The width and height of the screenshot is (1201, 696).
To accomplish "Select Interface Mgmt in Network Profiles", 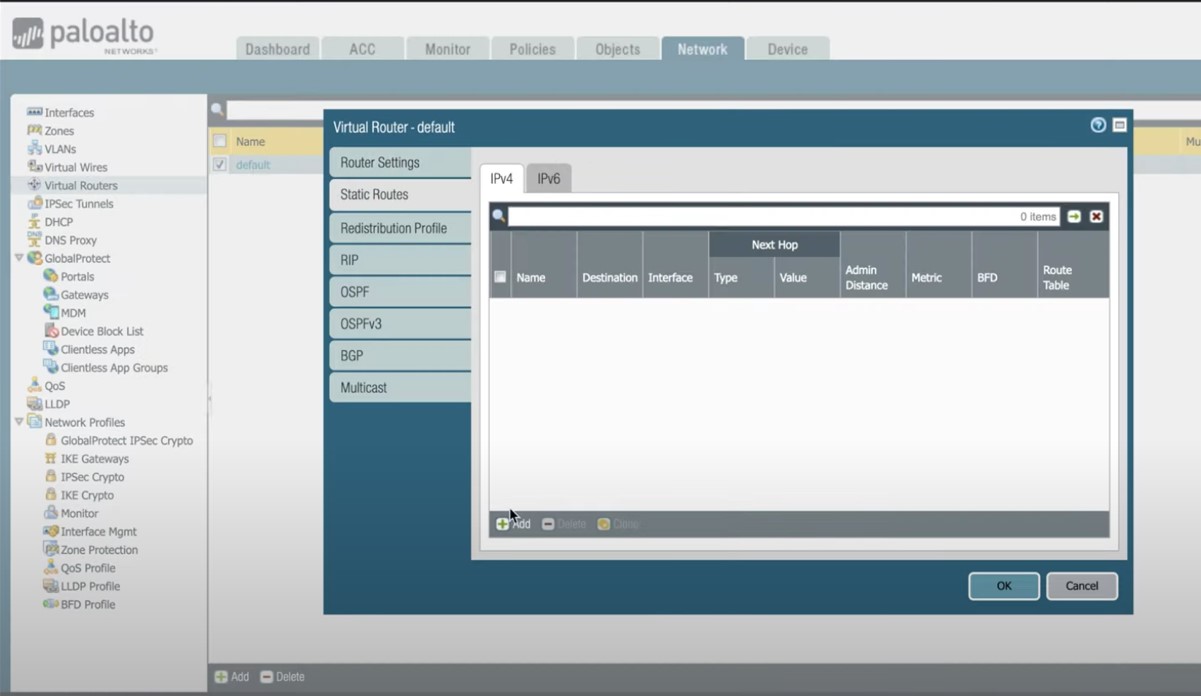I will click(x=99, y=531).
